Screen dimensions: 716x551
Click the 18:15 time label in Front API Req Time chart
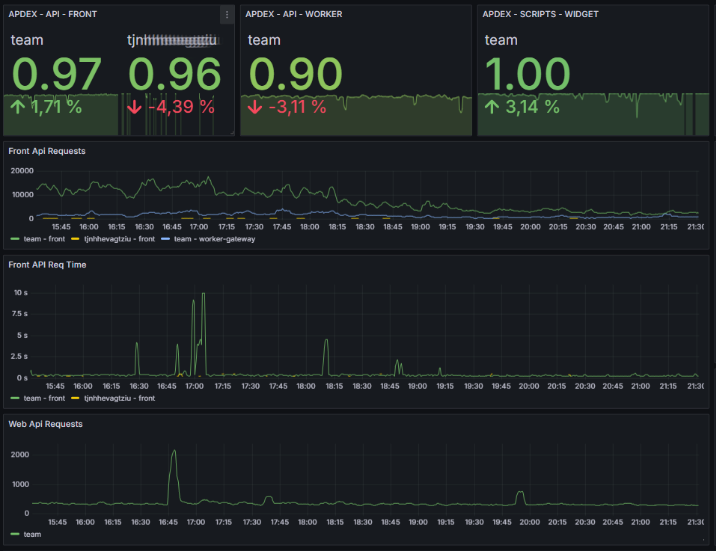coord(334,386)
